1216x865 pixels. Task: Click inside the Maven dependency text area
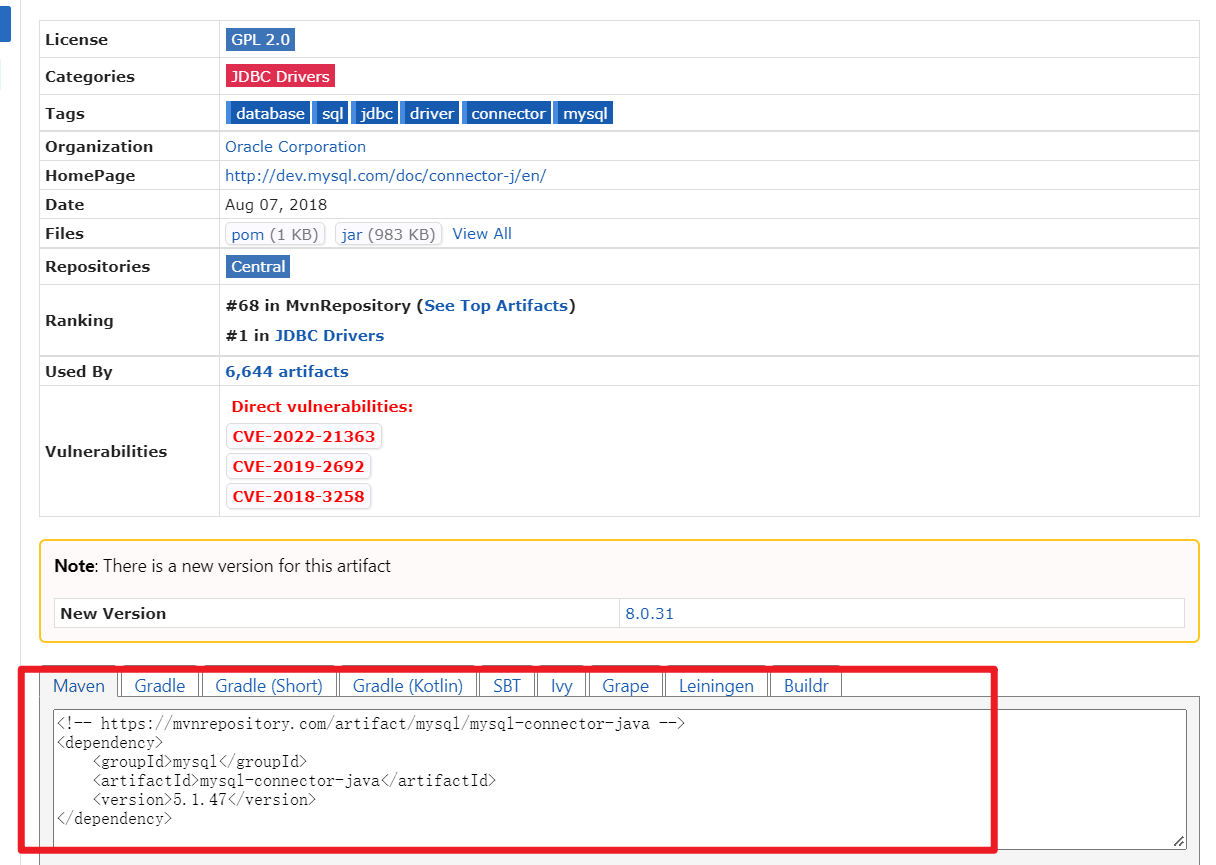click(x=620, y=779)
